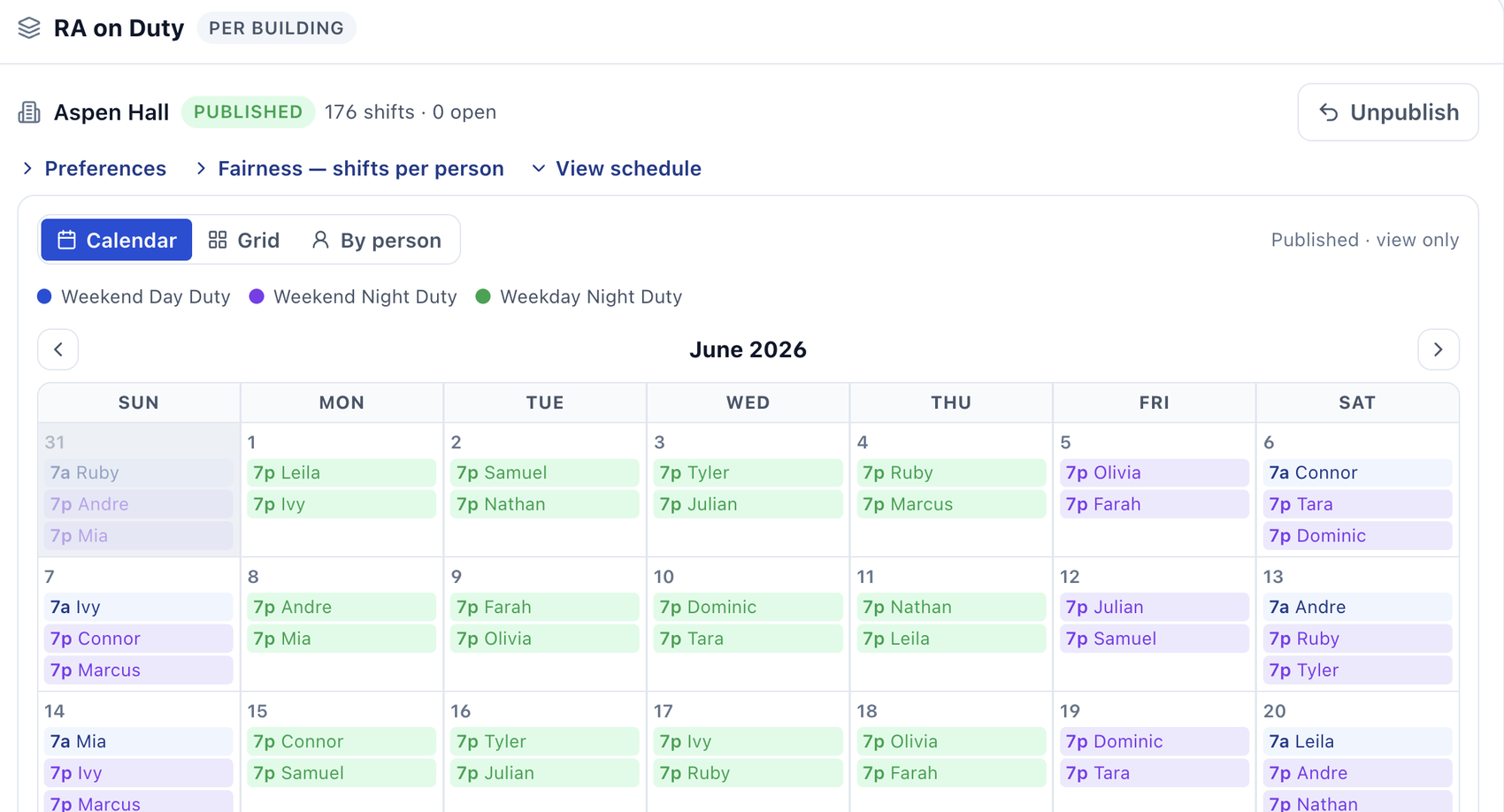
Task: Open 7p Tyler shift on June 13
Action: pos(1357,670)
